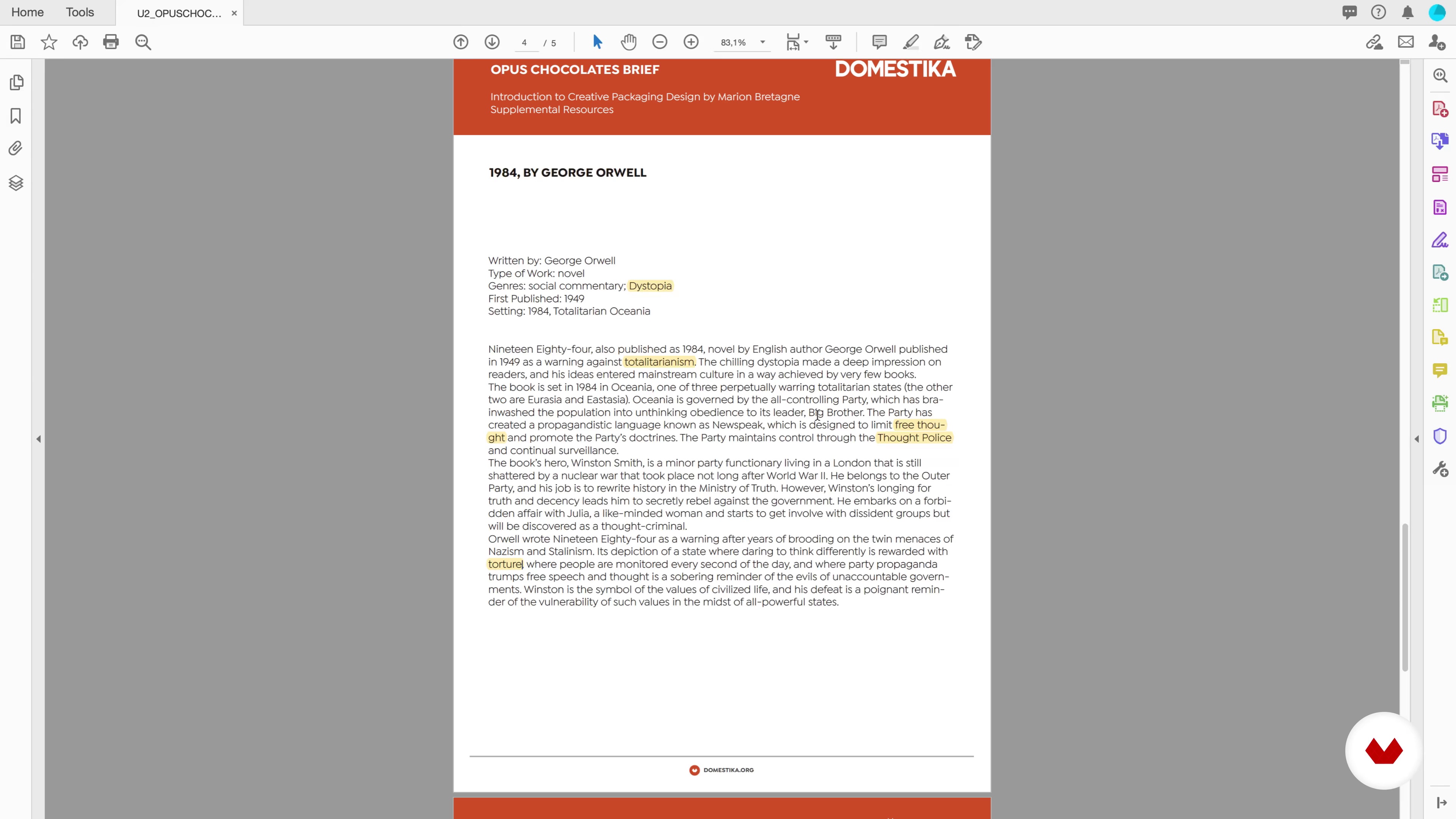Viewport: 1456px width, 819px height.
Task: Click the 83,1% zoom value field
Action: coord(734,43)
